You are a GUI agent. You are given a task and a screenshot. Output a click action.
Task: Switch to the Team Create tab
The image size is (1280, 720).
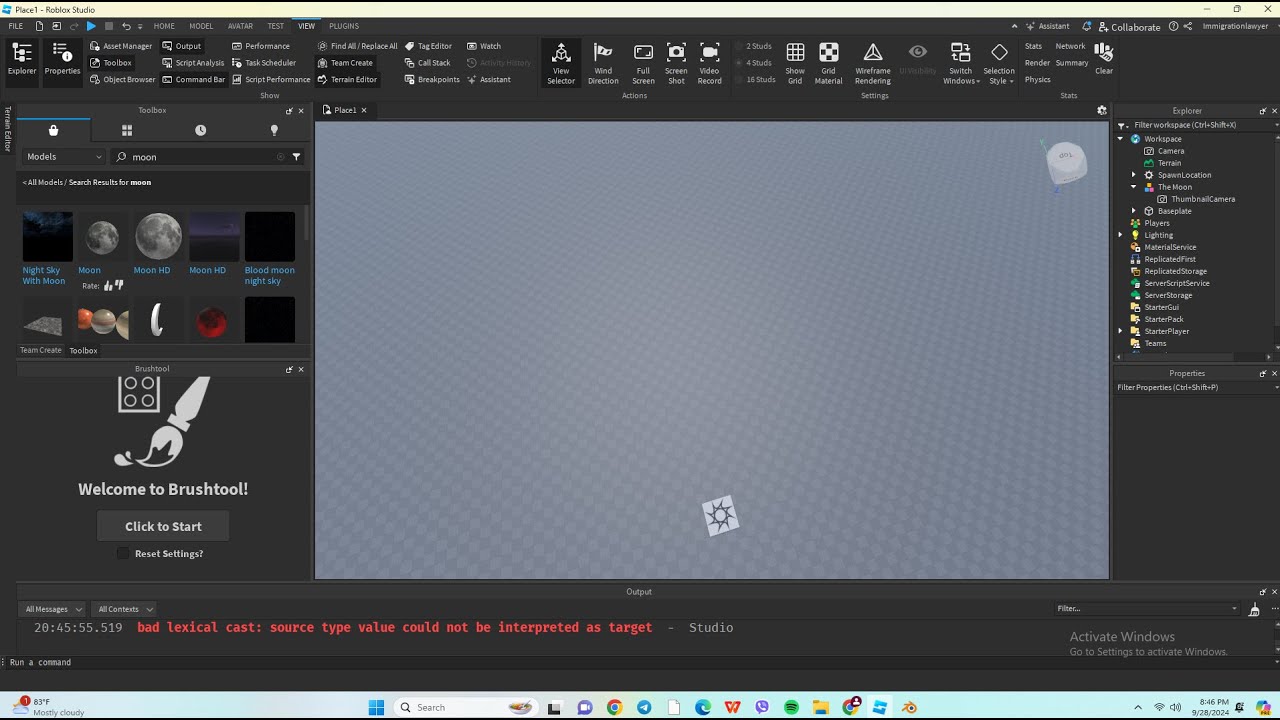(41, 350)
